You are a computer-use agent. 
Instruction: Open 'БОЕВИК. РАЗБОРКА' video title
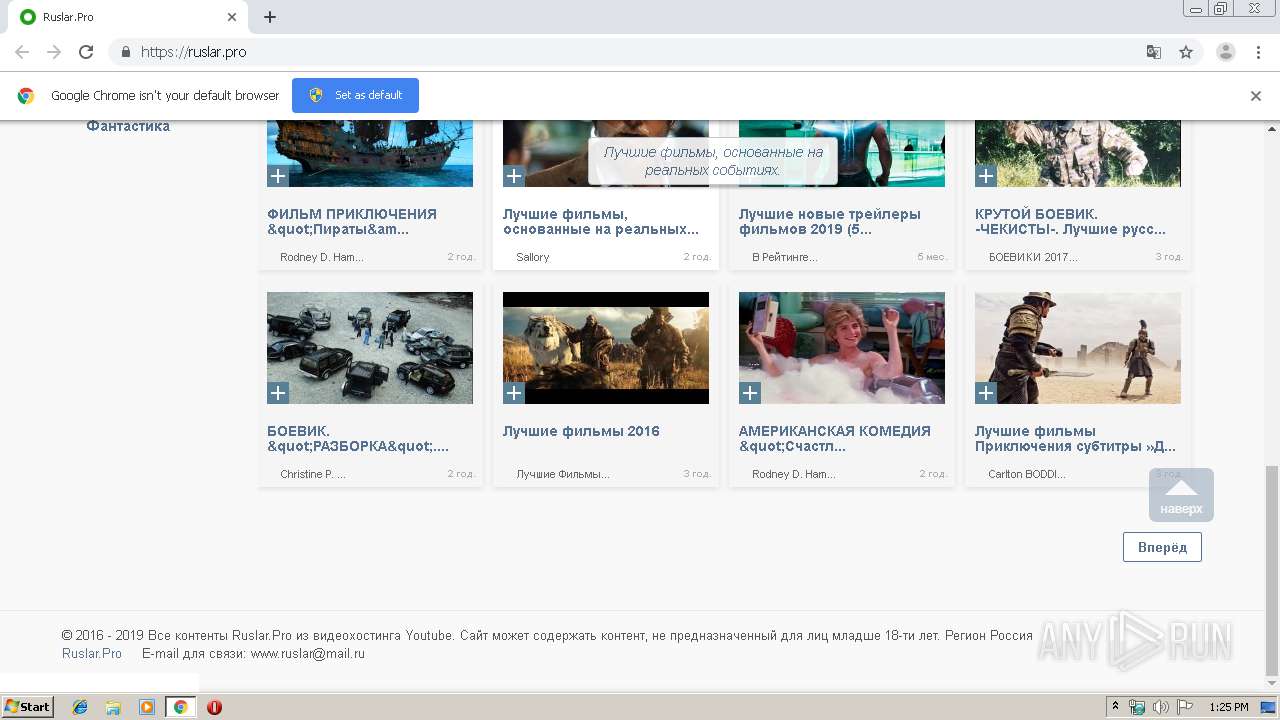358,438
